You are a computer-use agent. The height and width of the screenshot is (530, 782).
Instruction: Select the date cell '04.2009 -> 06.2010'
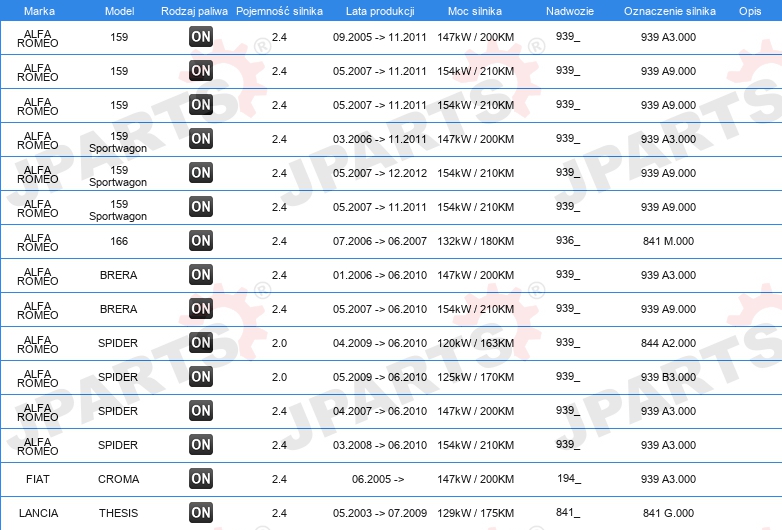coord(380,343)
